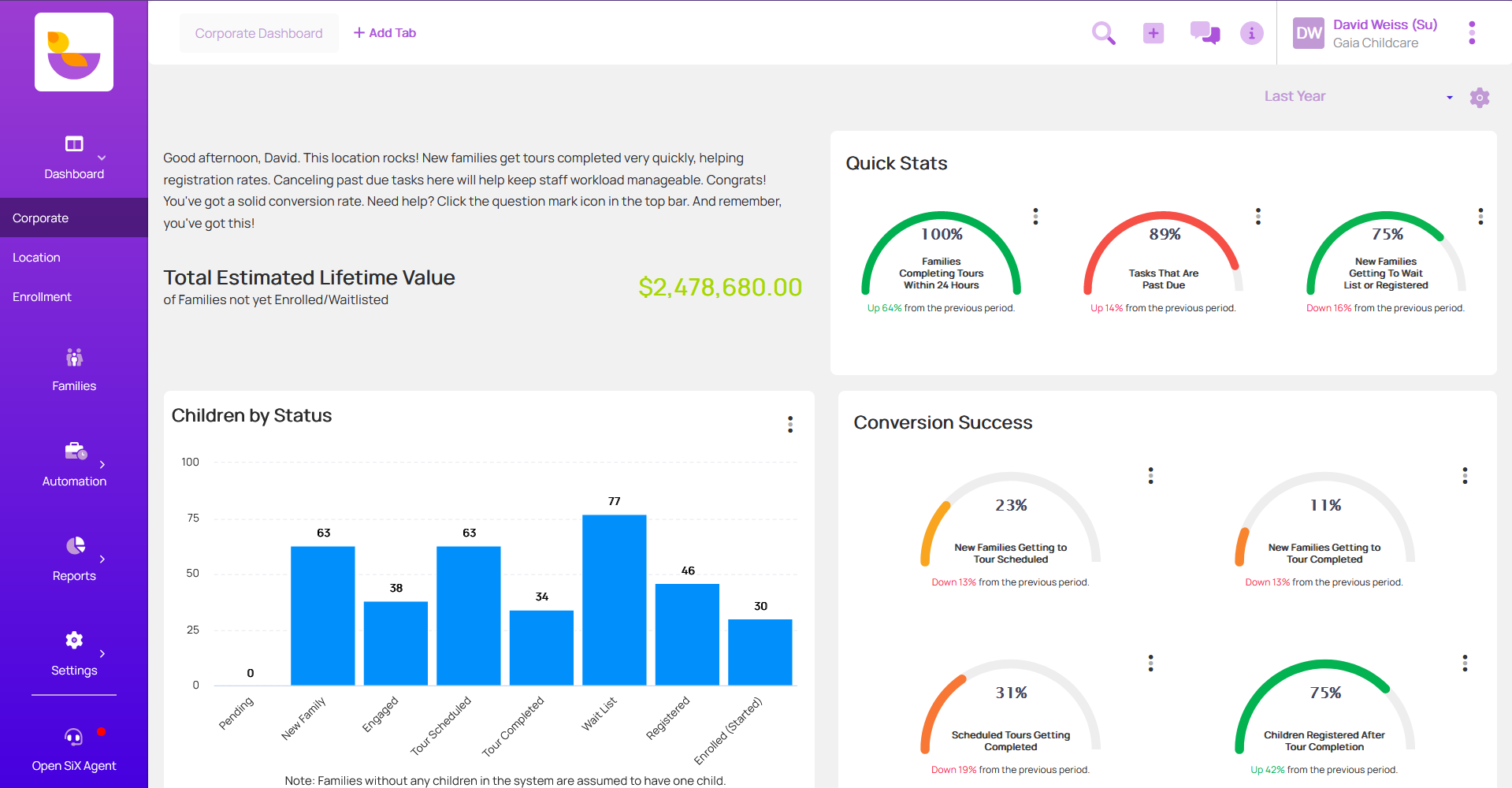This screenshot has height=788, width=1512.
Task: Open the Quick Stats kebab menu for Tasks Past Due
Action: pos(1258,216)
